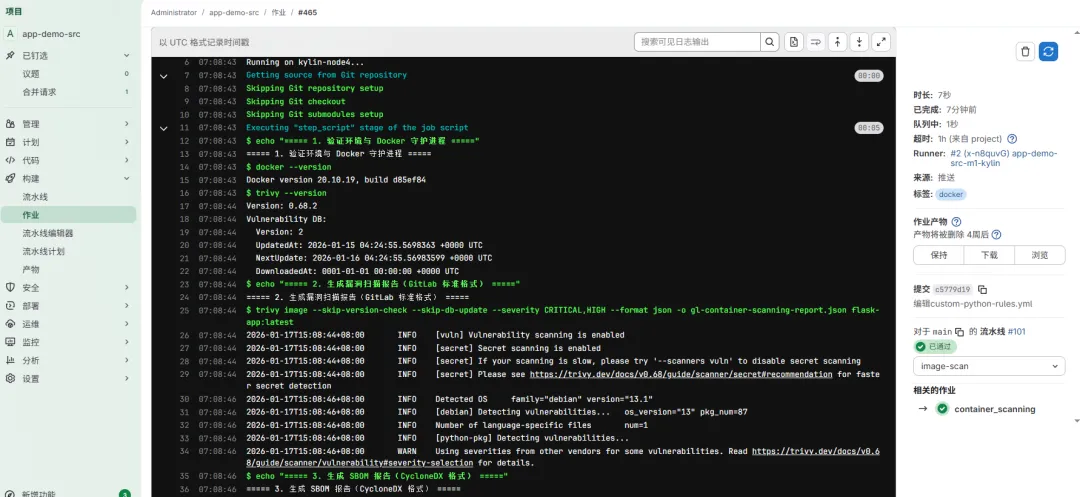Open trivy secret recommendation docs link

(x=681, y=374)
